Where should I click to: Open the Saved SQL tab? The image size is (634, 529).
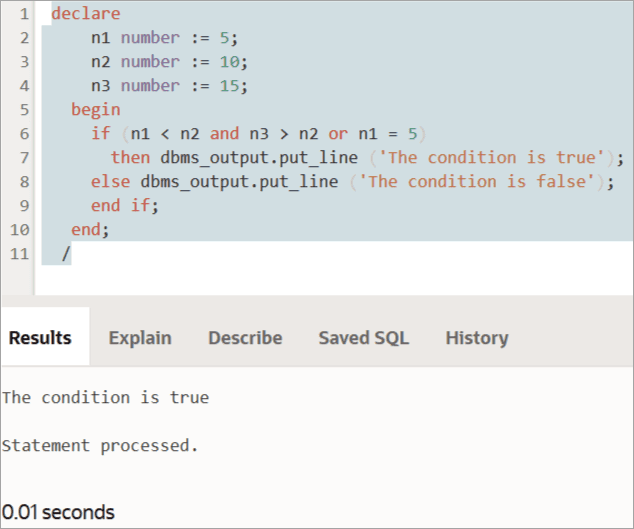tap(364, 337)
